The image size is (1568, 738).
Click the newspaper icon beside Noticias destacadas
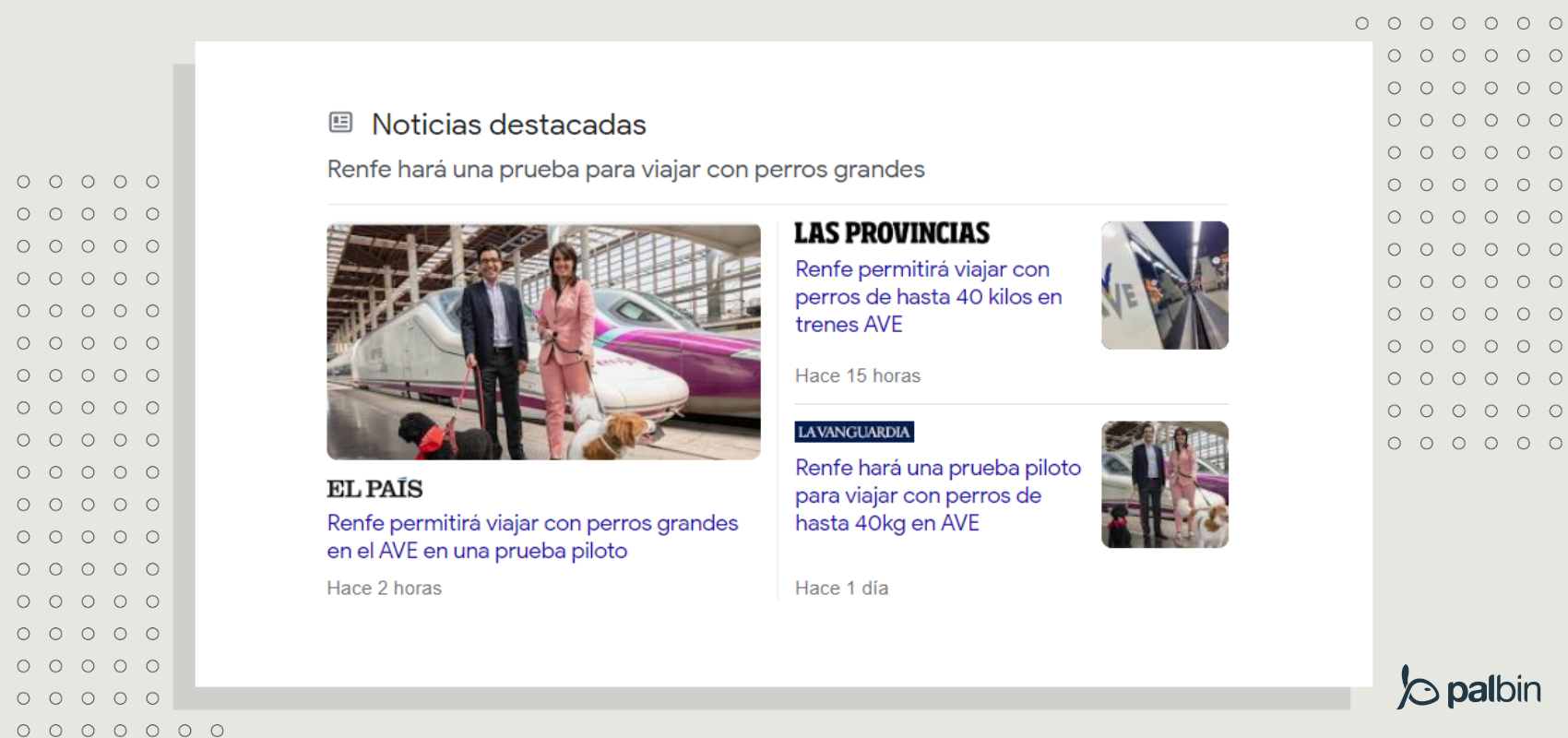[340, 122]
